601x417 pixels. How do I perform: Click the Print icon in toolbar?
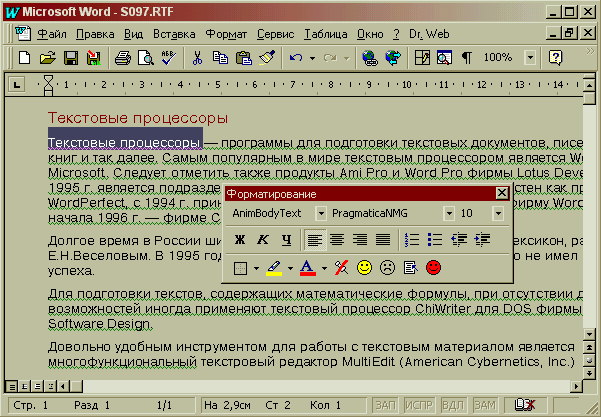(x=122, y=58)
